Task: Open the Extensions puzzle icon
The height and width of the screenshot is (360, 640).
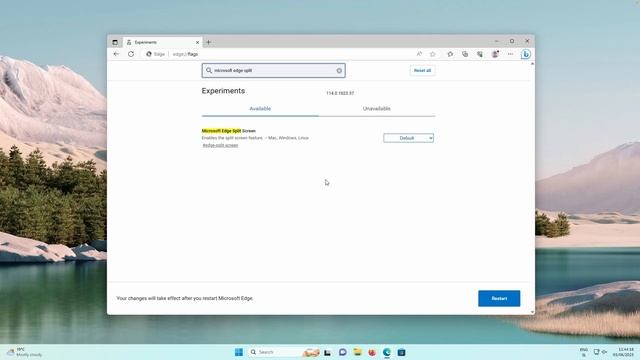Action: coord(450,54)
